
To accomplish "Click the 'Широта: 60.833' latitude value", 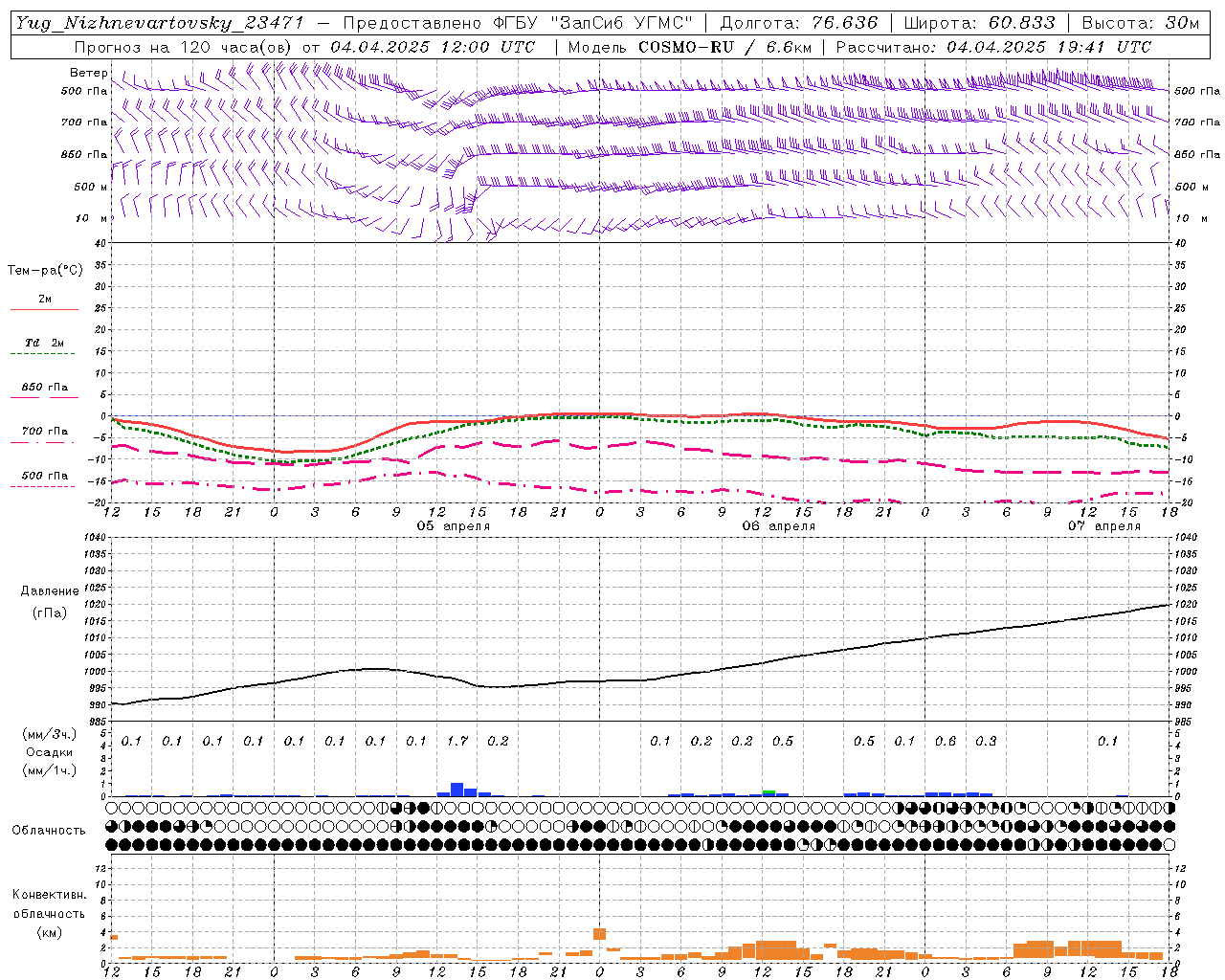I will click(979, 23).
